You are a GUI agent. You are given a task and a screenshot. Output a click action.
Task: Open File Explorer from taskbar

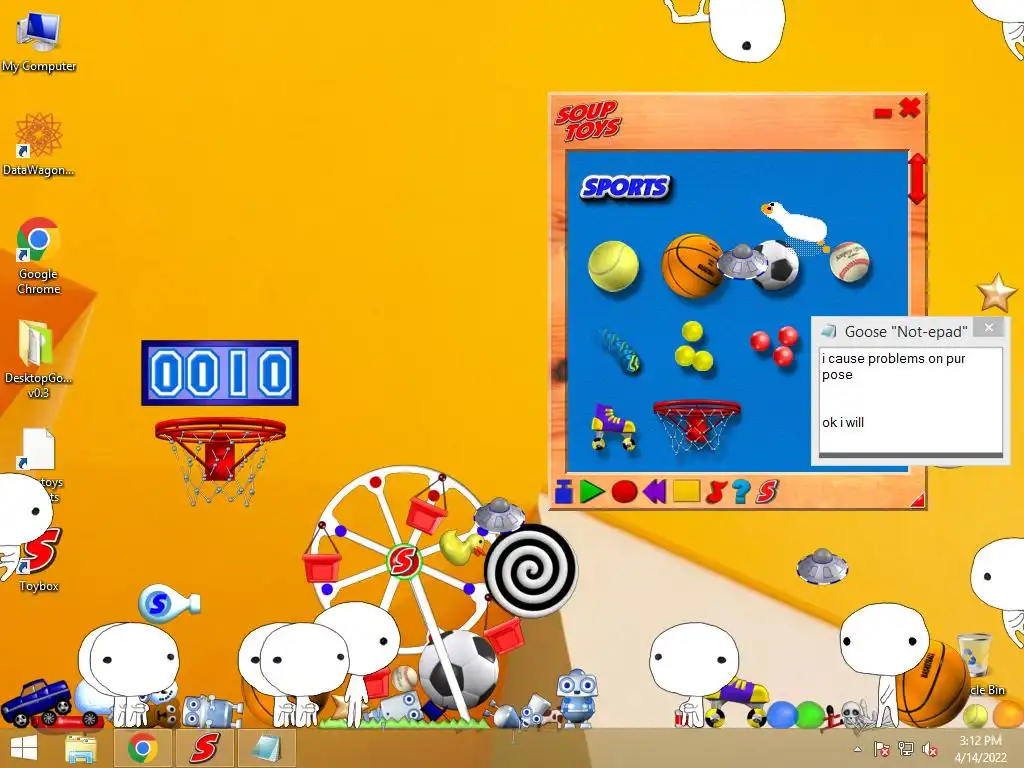(x=81, y=748)
